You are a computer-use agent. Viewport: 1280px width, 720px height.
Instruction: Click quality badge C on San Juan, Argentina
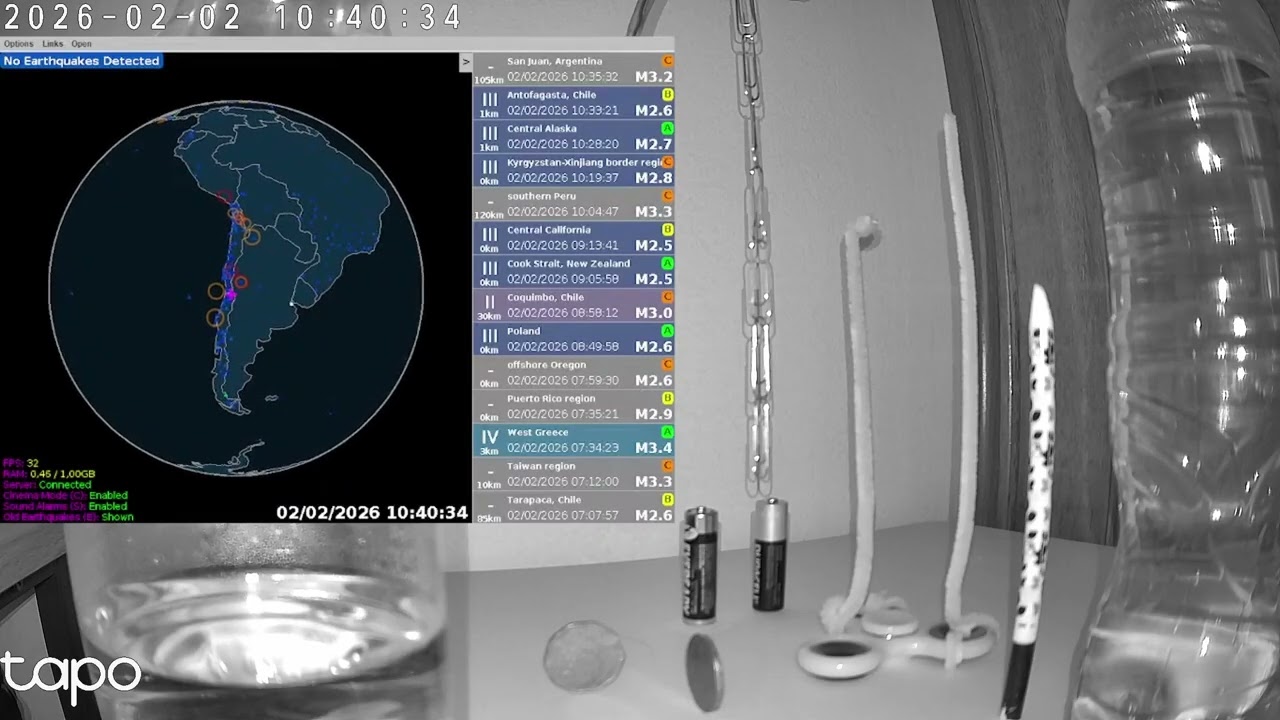(668, 61)
